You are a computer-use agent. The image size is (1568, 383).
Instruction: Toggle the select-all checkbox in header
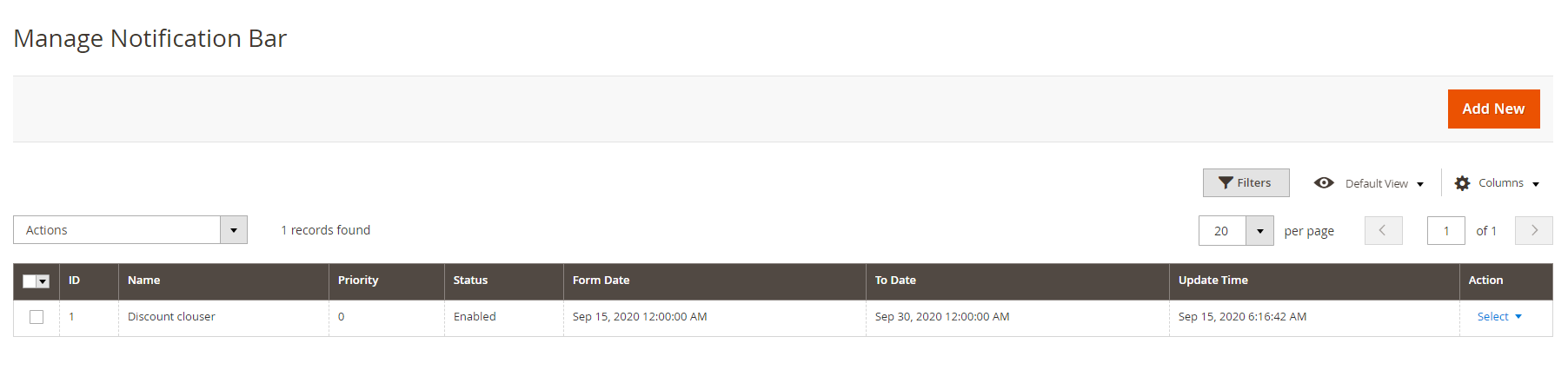pyautogui.click(x=30, y=281)
